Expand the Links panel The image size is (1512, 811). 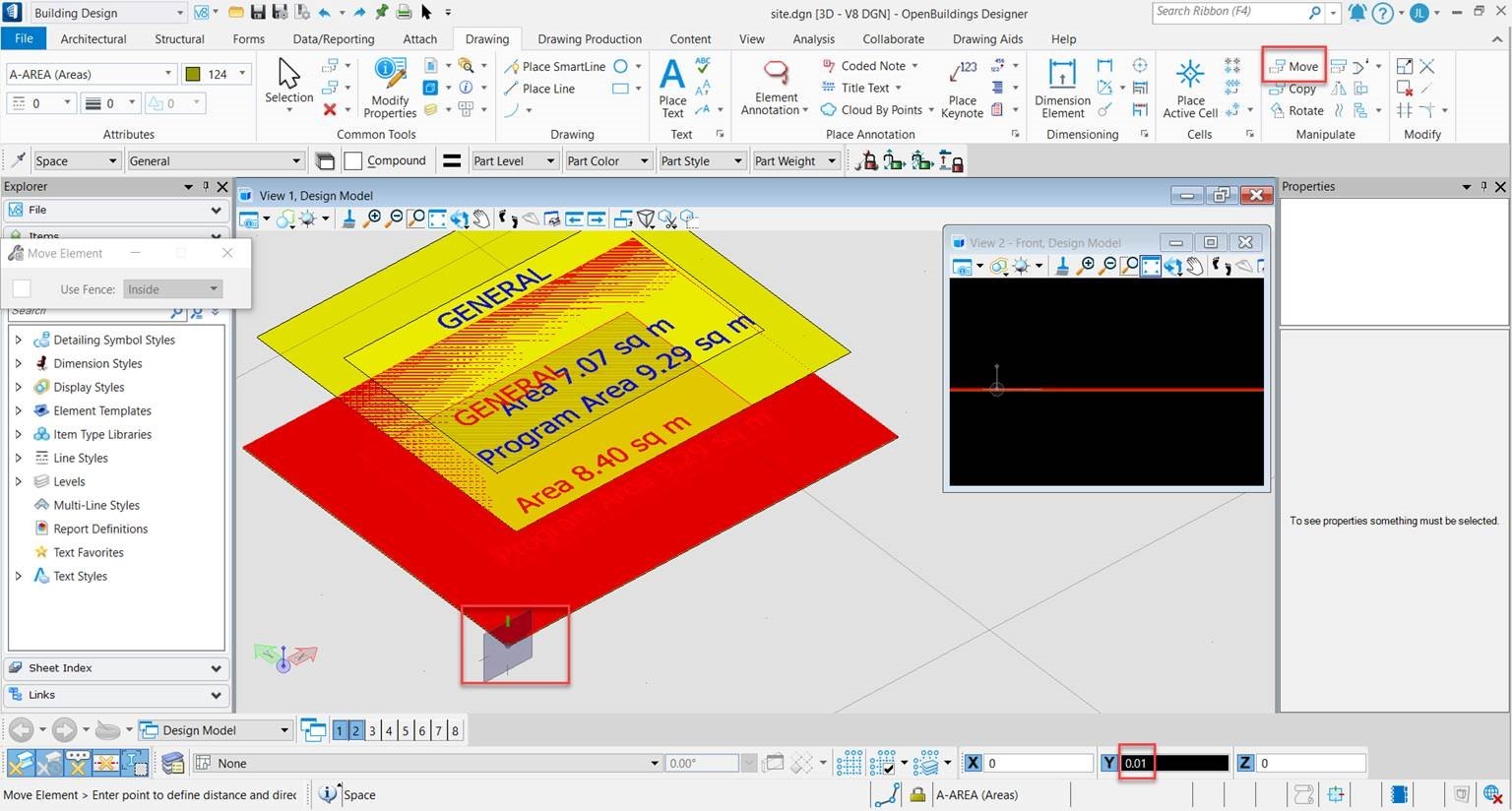(x=116, y=694)
